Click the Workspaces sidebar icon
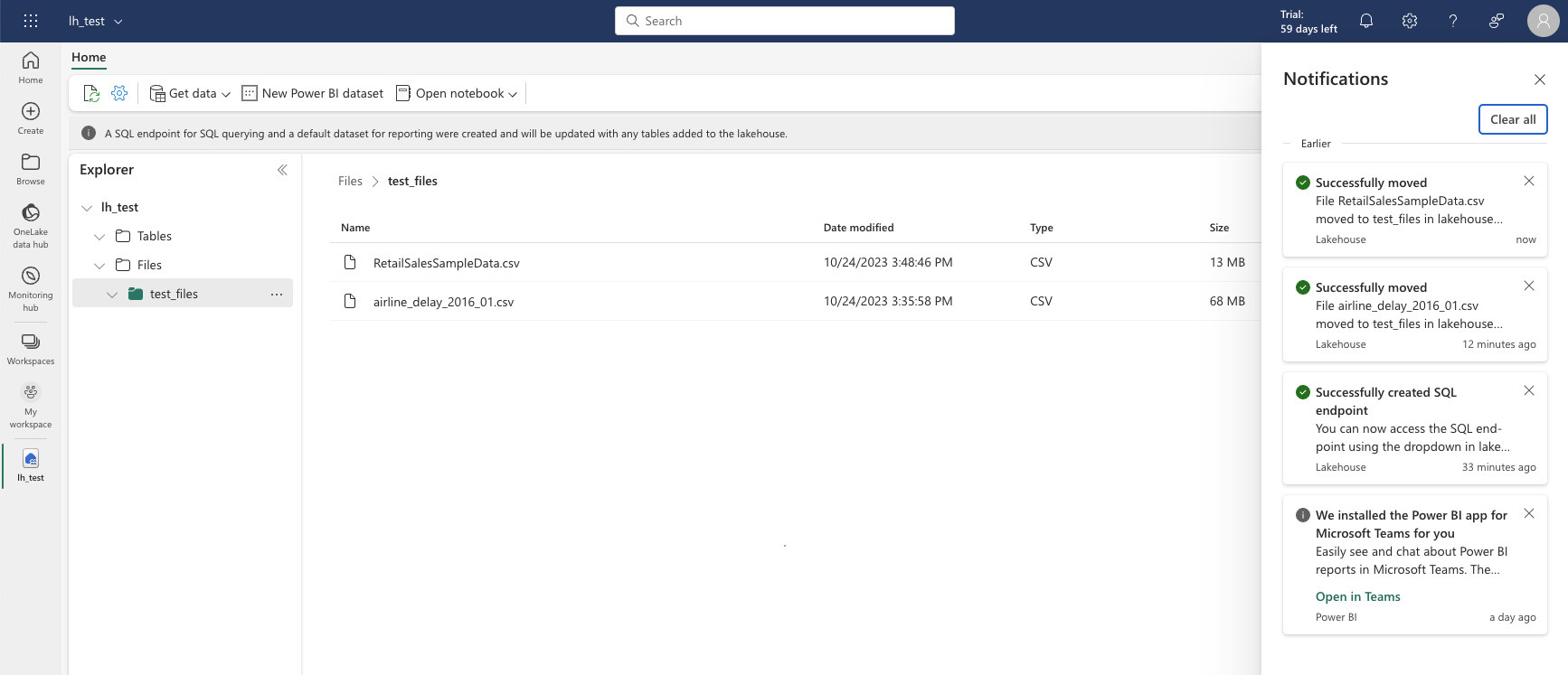This screenshot has height=675, width=1568. pyautogui.click(x=31, y=348)
